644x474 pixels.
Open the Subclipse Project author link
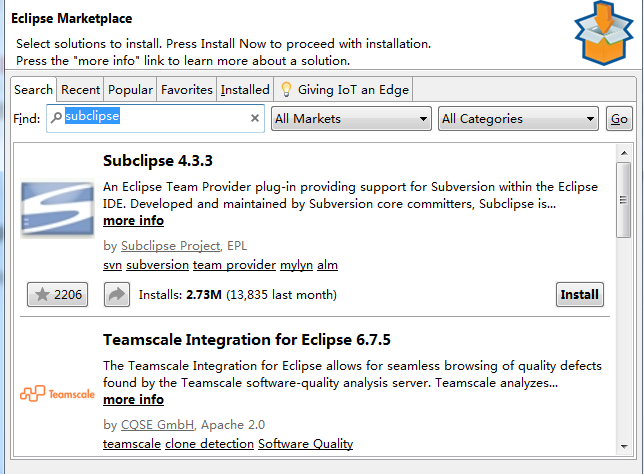tap(170, 246)
